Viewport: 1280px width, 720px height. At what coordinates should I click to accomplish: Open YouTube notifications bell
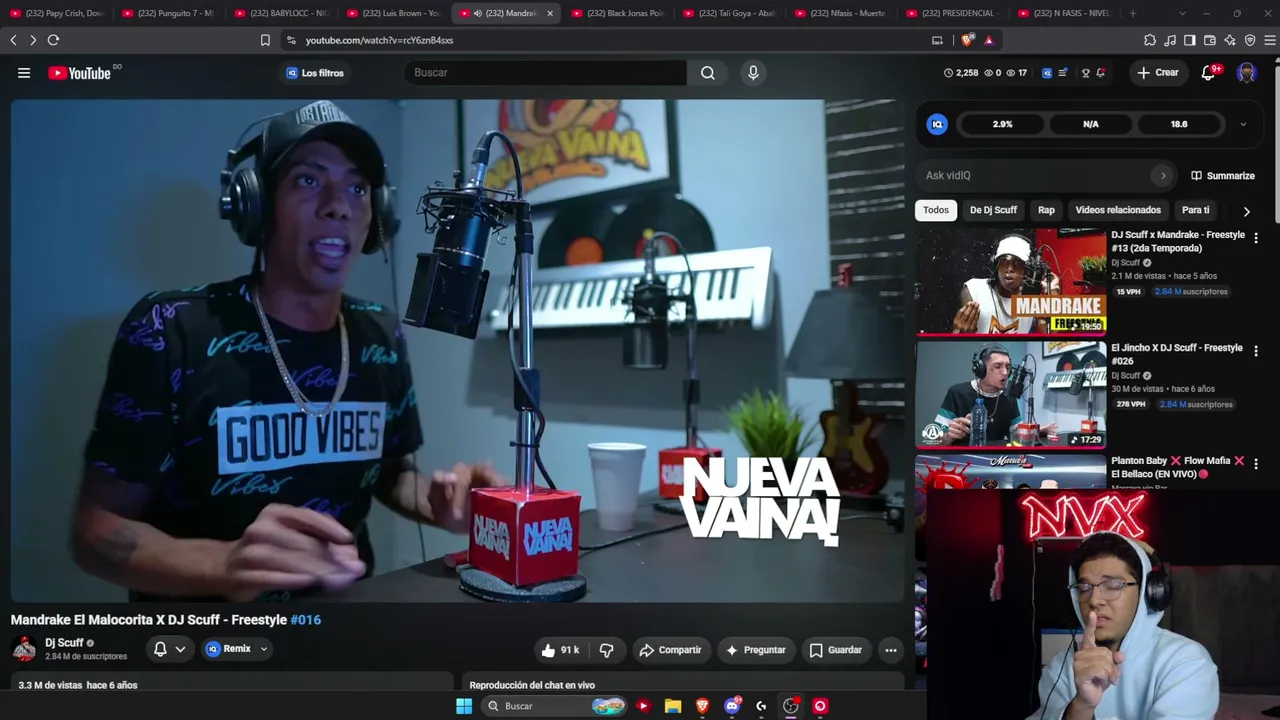1208,73
